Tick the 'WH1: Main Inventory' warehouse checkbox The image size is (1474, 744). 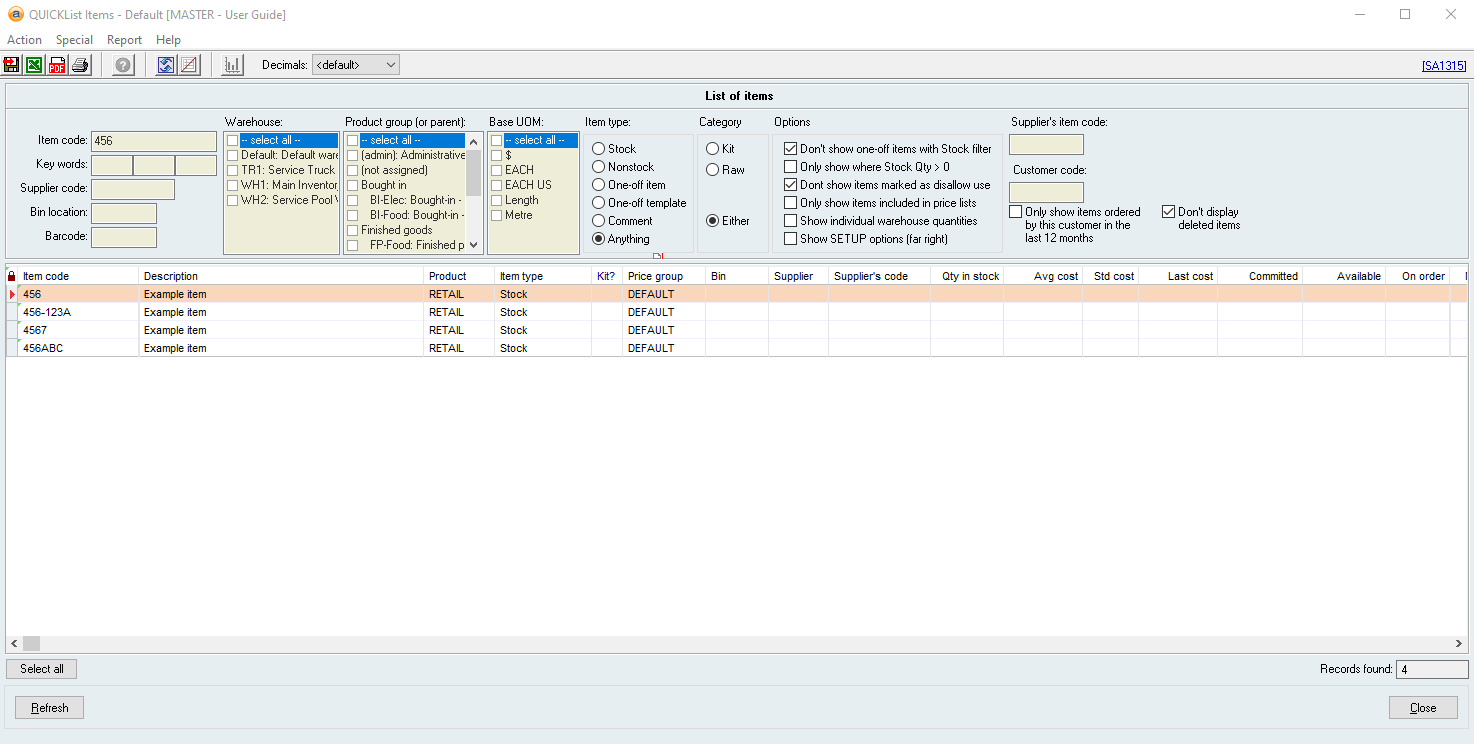click(232, 185)
